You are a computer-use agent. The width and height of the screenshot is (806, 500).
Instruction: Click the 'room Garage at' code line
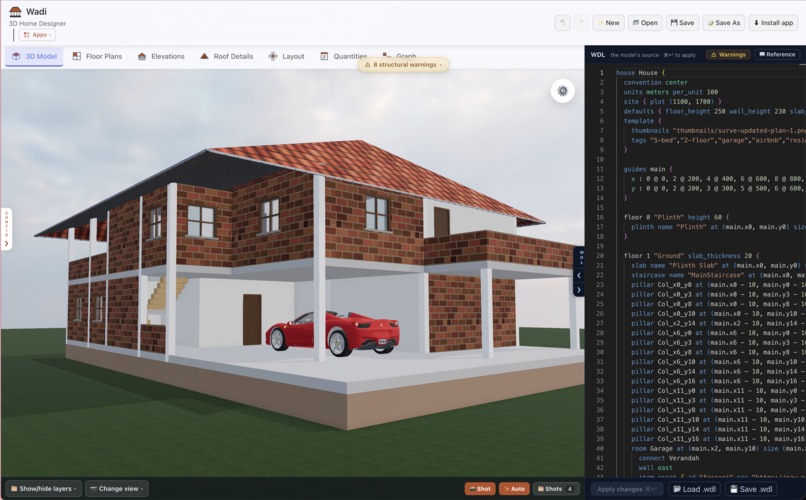(718, 449)
